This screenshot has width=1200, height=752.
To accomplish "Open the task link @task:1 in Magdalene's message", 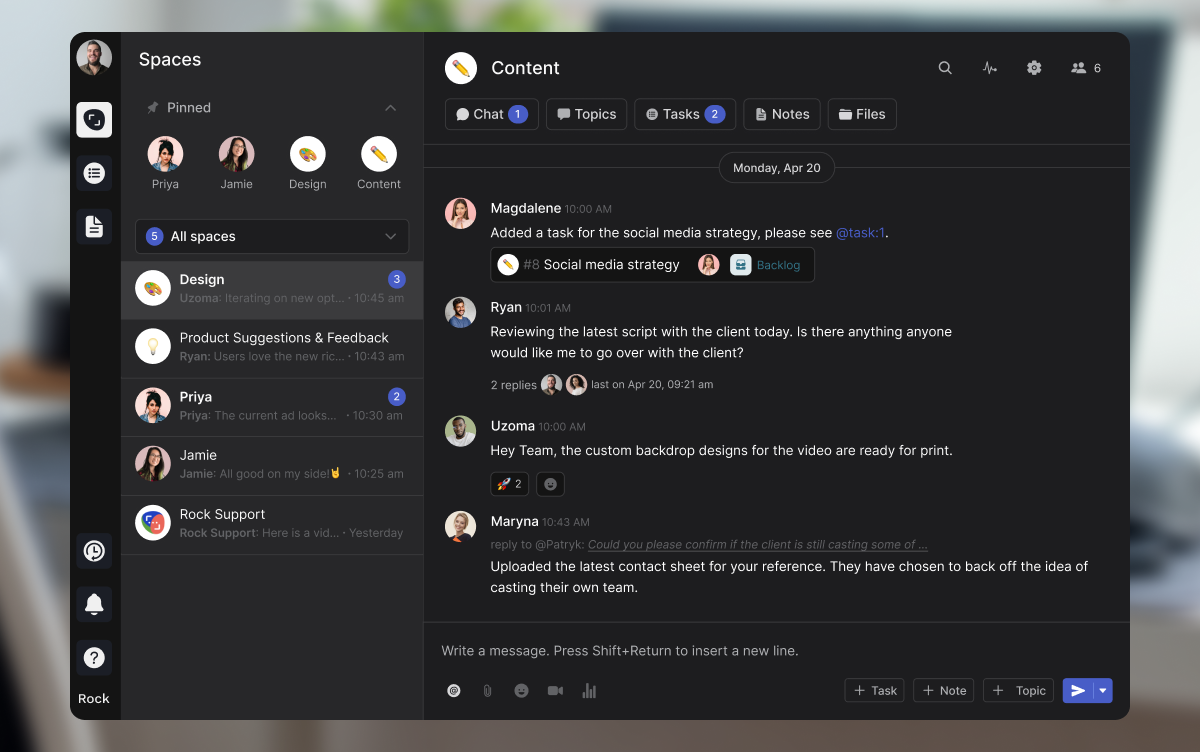I will point(861,232).
